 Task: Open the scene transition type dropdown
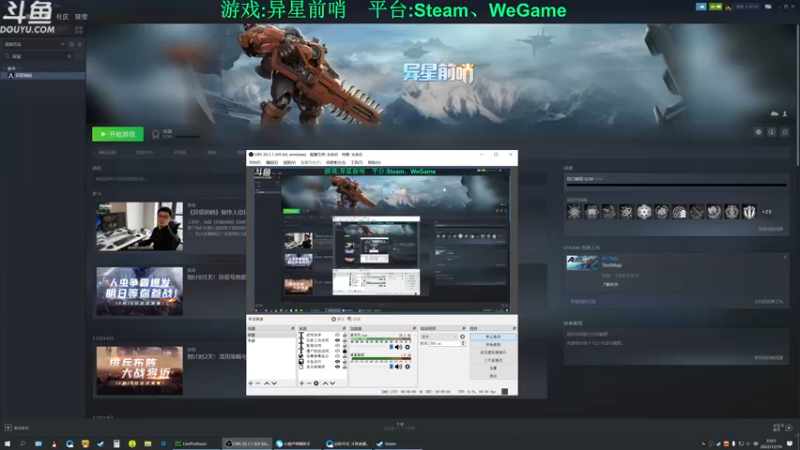click(x=439, y=337)
